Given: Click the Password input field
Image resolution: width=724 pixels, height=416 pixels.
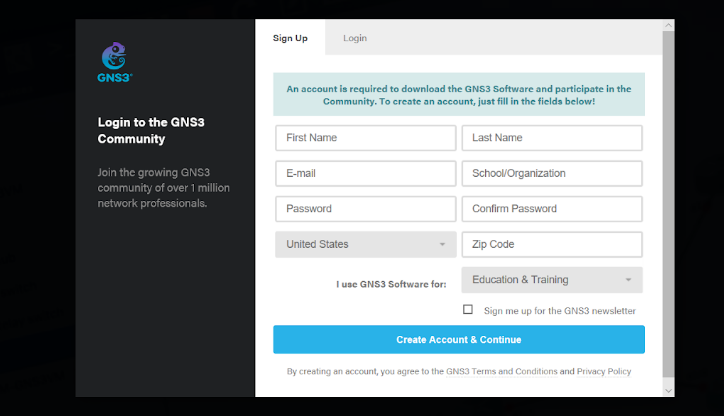Looking at the screenshot, I should click(366, 209).
